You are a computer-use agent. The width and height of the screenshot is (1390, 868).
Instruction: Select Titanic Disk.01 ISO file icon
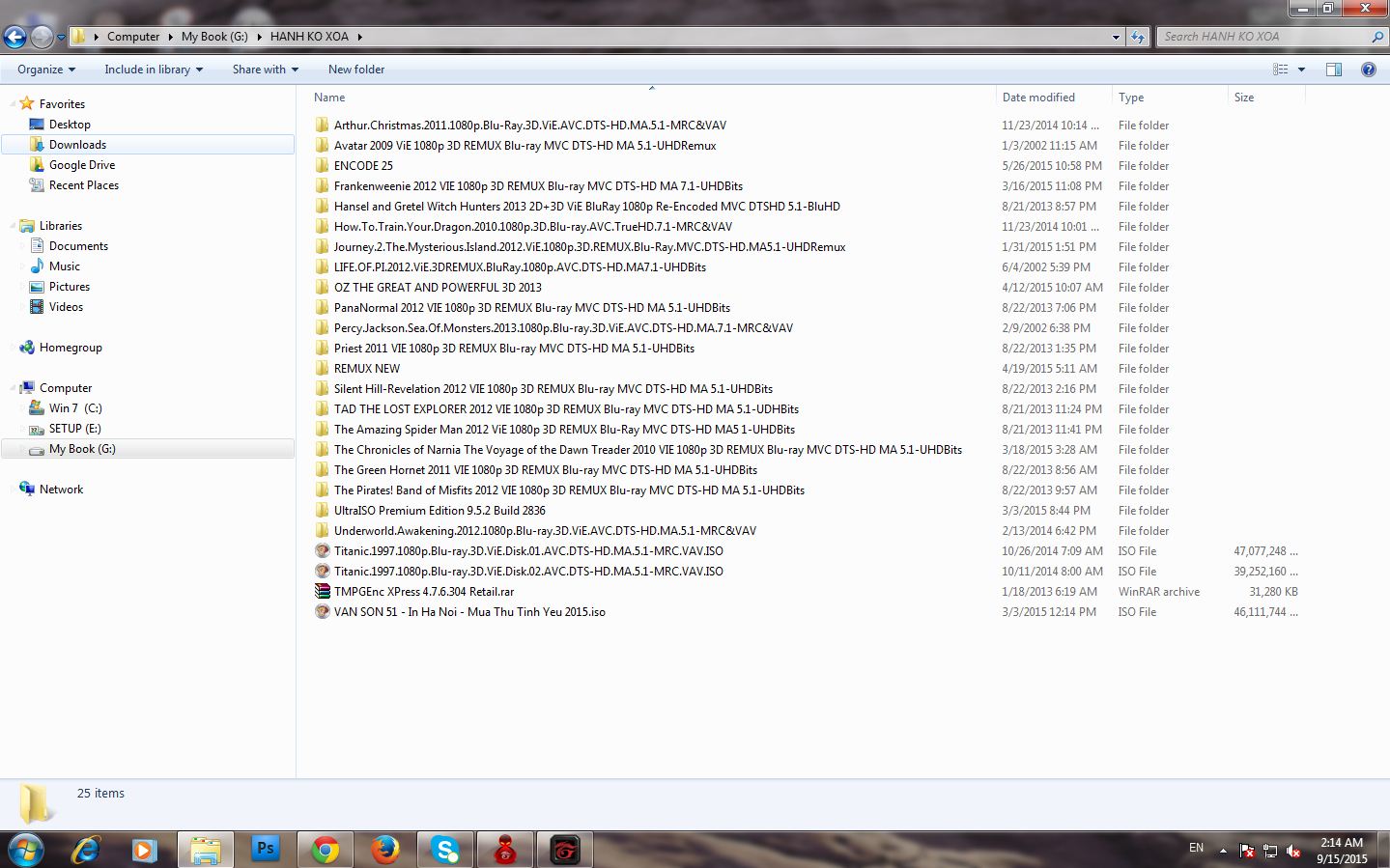pyautogui.click(x=322, y=551)
